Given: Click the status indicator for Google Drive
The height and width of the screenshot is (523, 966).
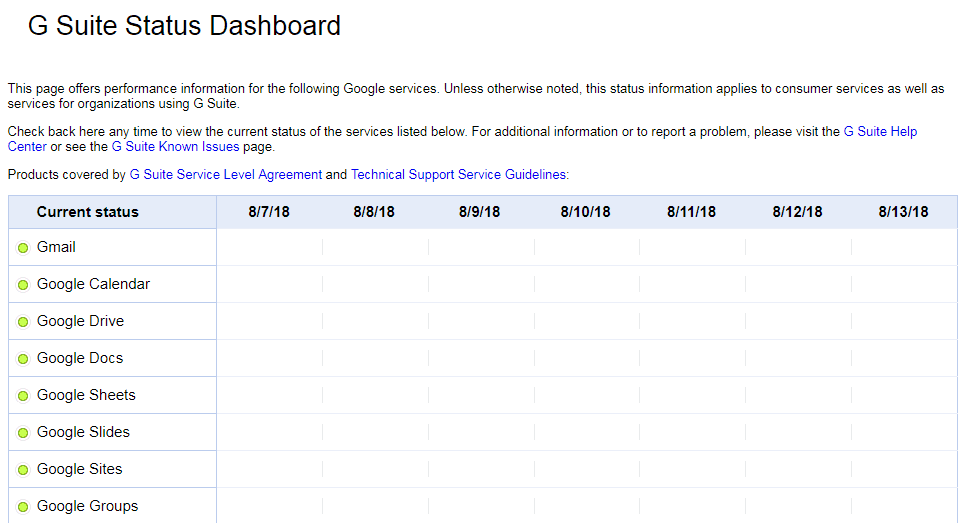Looking at the screenshot, I should pyautogui.click(x=23, y=322).
